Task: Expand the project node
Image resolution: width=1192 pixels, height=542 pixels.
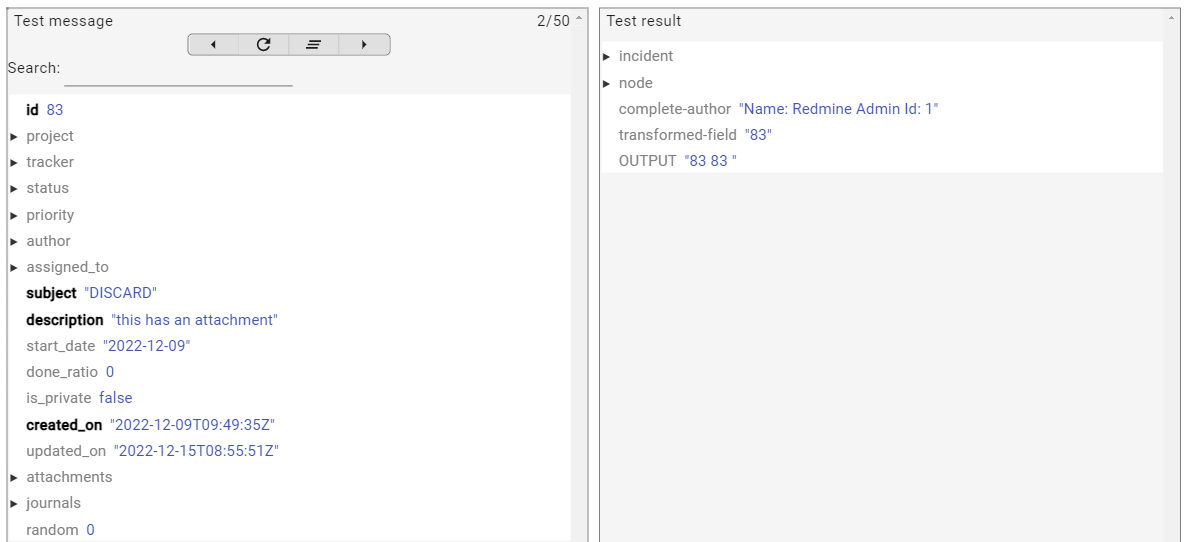Action: 15,136
